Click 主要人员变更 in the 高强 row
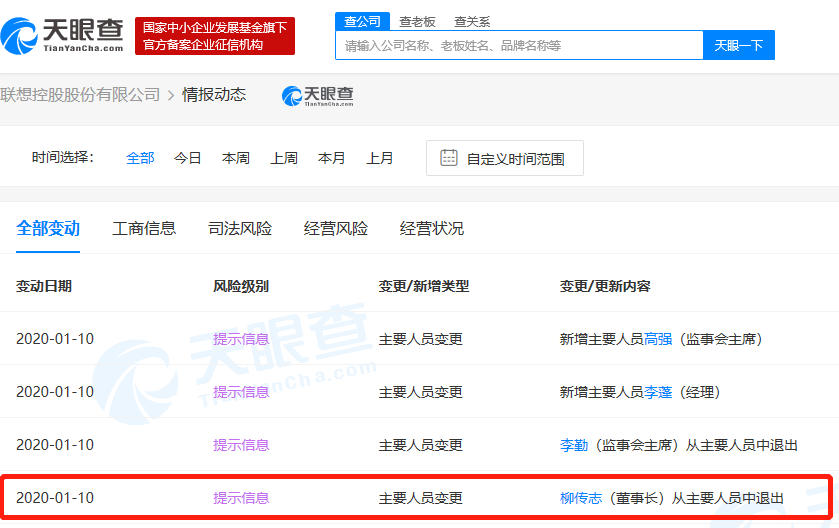 click(x=421, y=339)
